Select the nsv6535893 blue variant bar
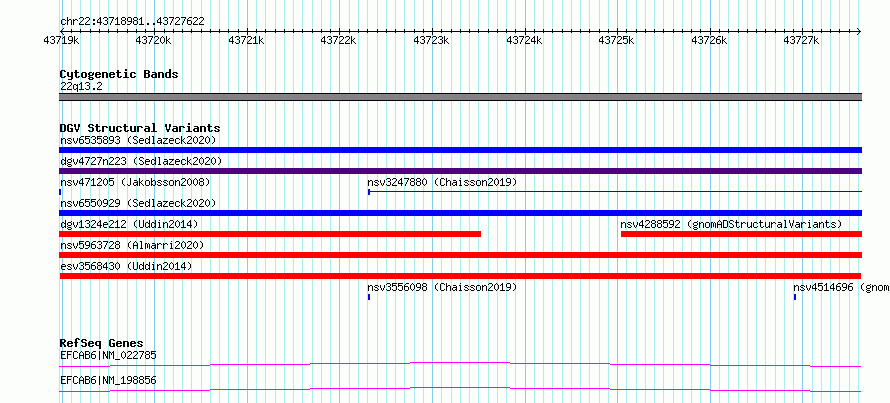The image size is (890, 403). click(460, 150)
